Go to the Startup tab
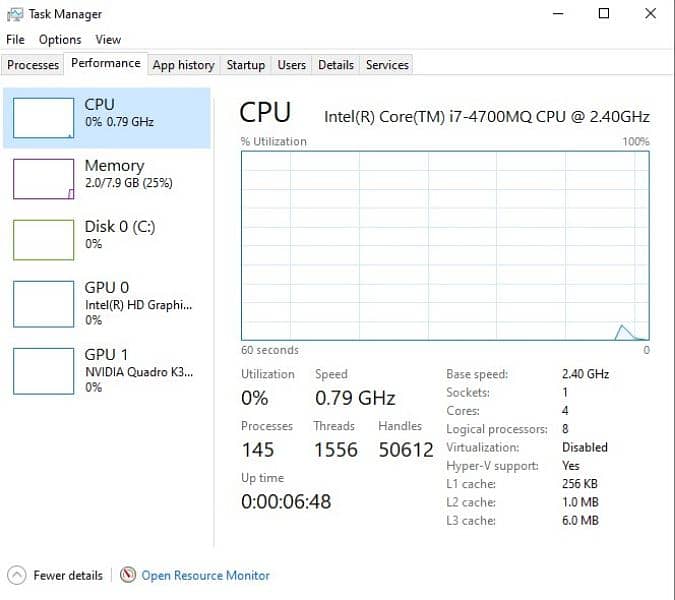The image size is (675, 600). (245, 65)
